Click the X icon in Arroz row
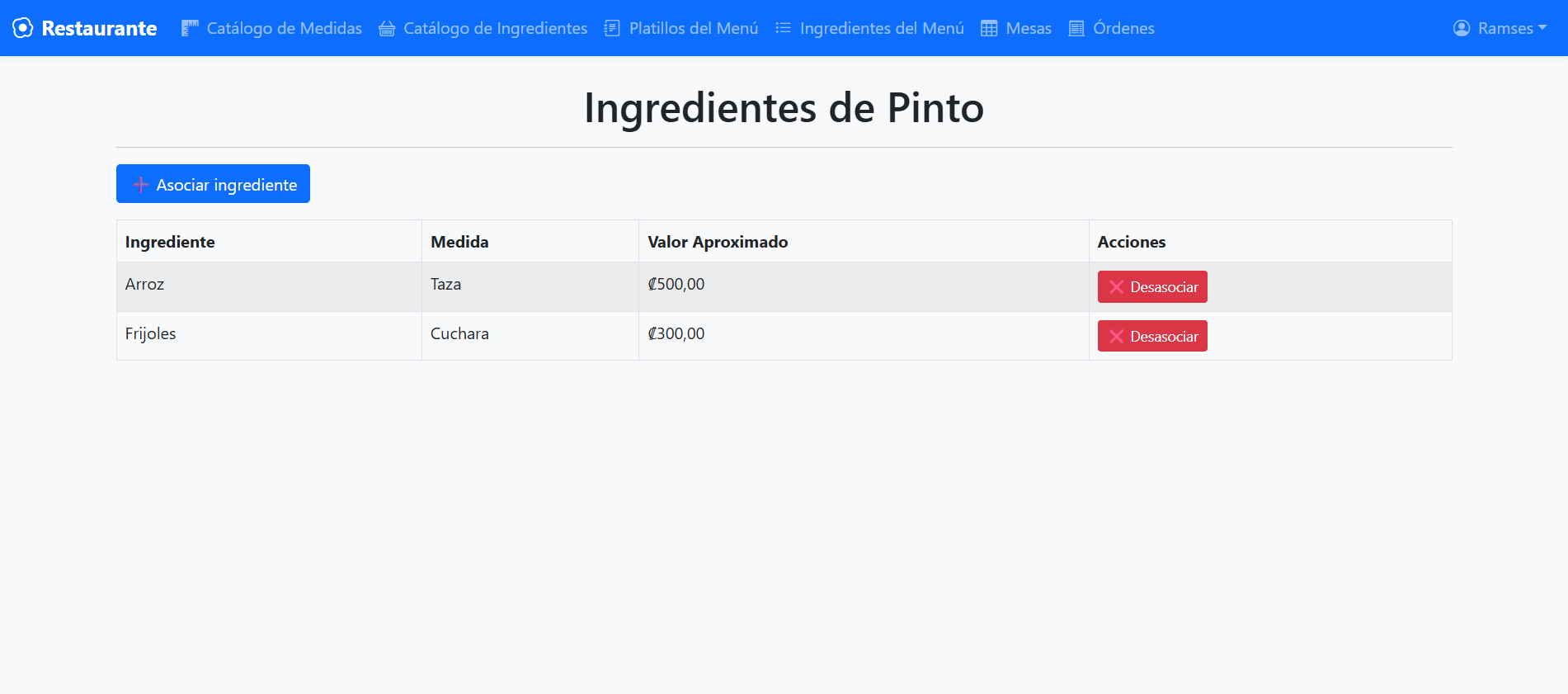This screenshot has height=694, width=1568. tap(1116, 287)
